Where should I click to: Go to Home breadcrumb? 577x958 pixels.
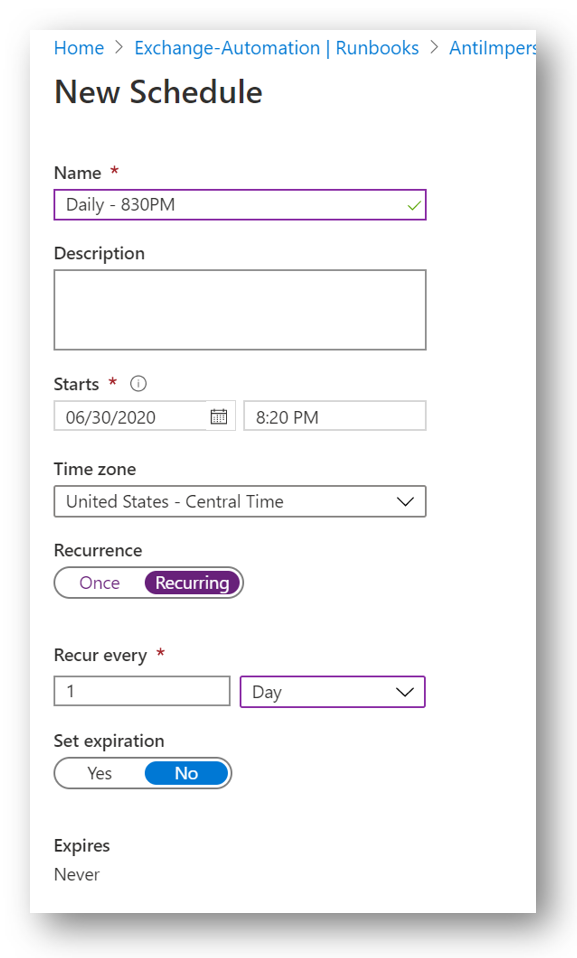79,48
